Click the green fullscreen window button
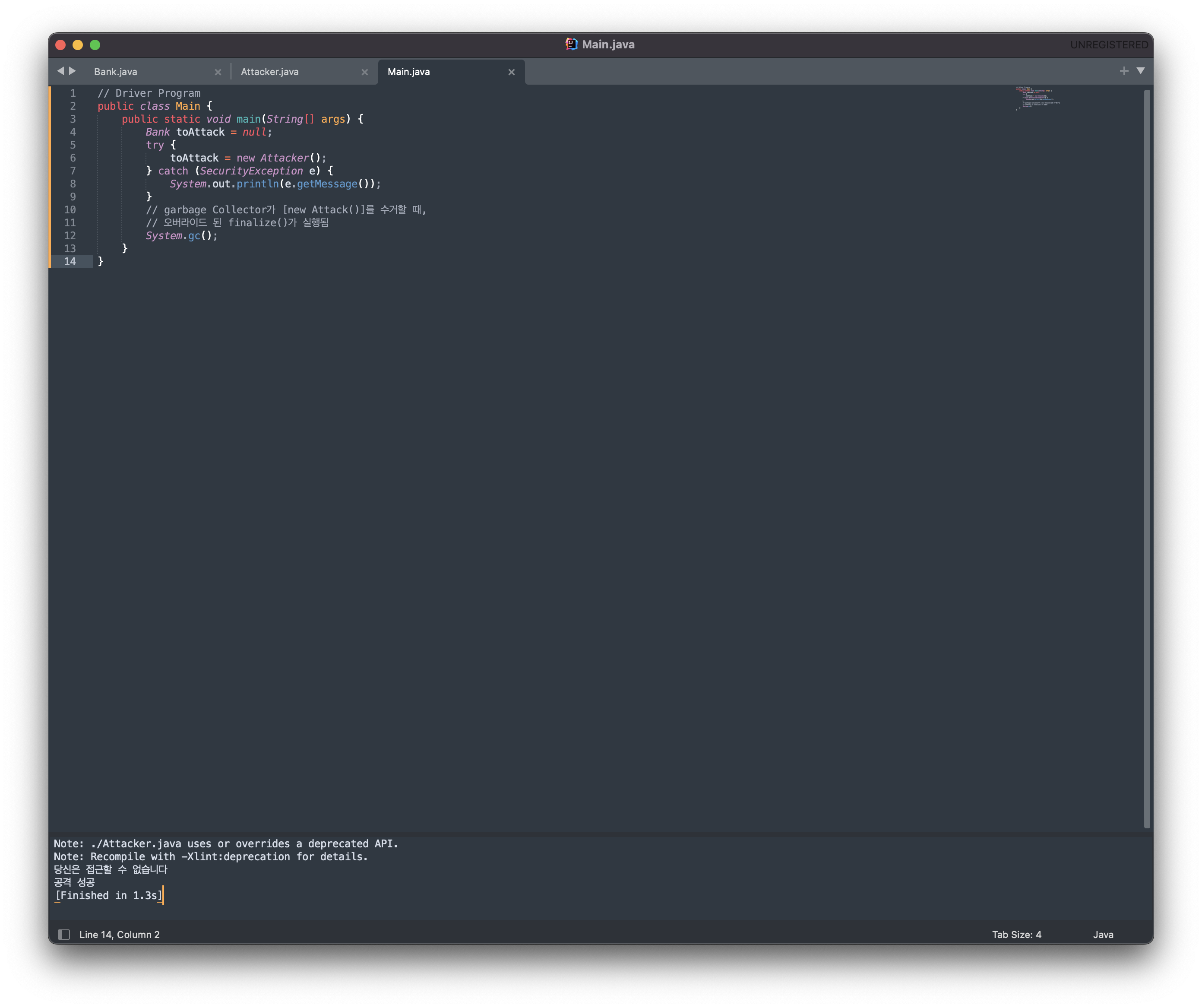The width and height of the screenshot is (1202, 1008). coord(95,44)
